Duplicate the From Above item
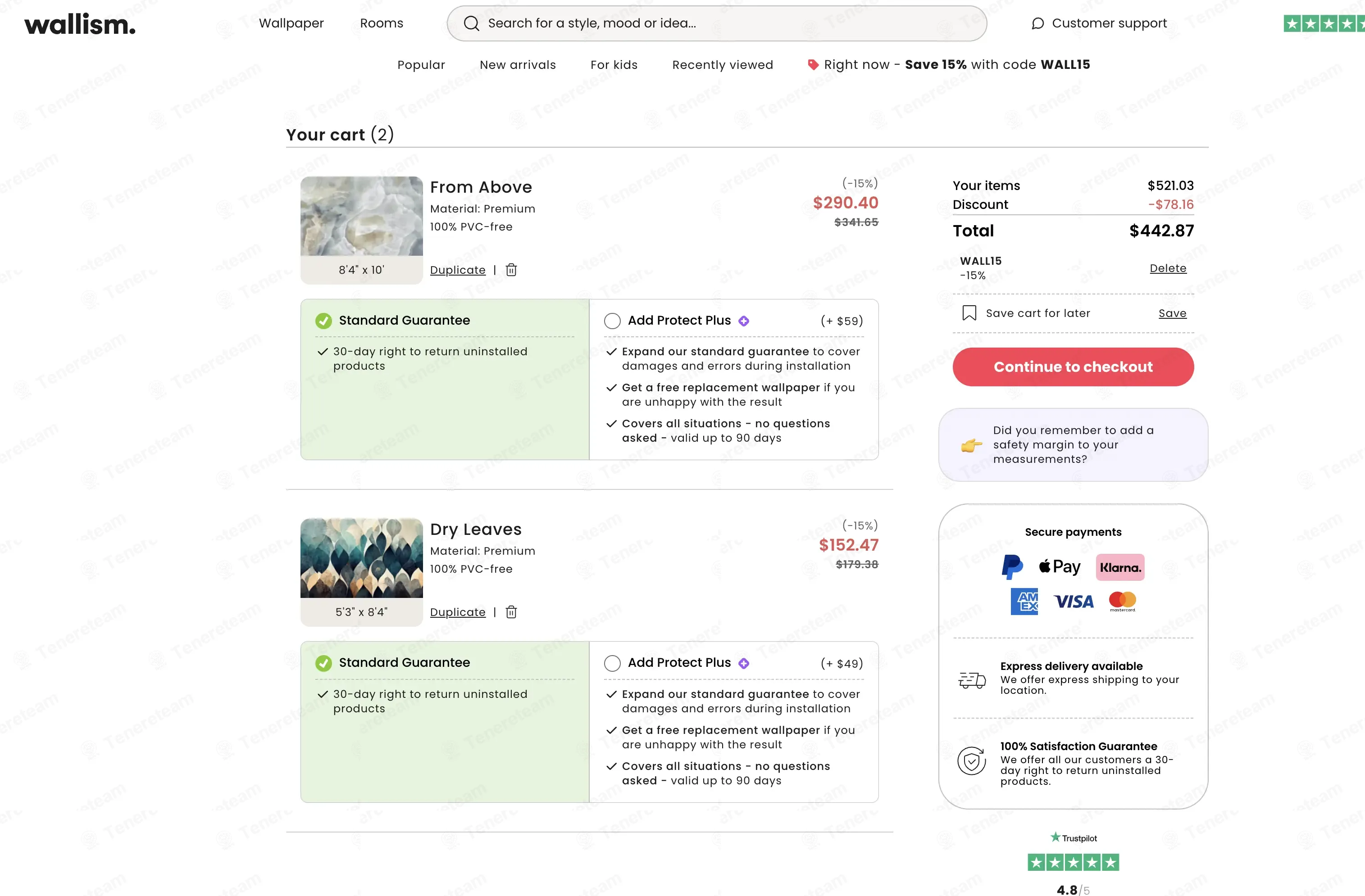 (x=458, y=270)
